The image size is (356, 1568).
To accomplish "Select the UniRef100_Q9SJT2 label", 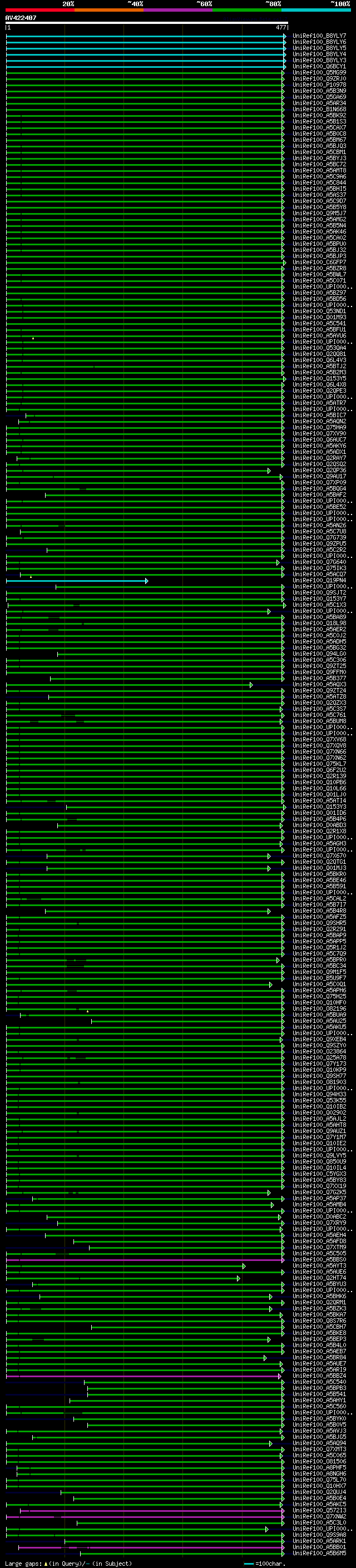I will 319,592.
